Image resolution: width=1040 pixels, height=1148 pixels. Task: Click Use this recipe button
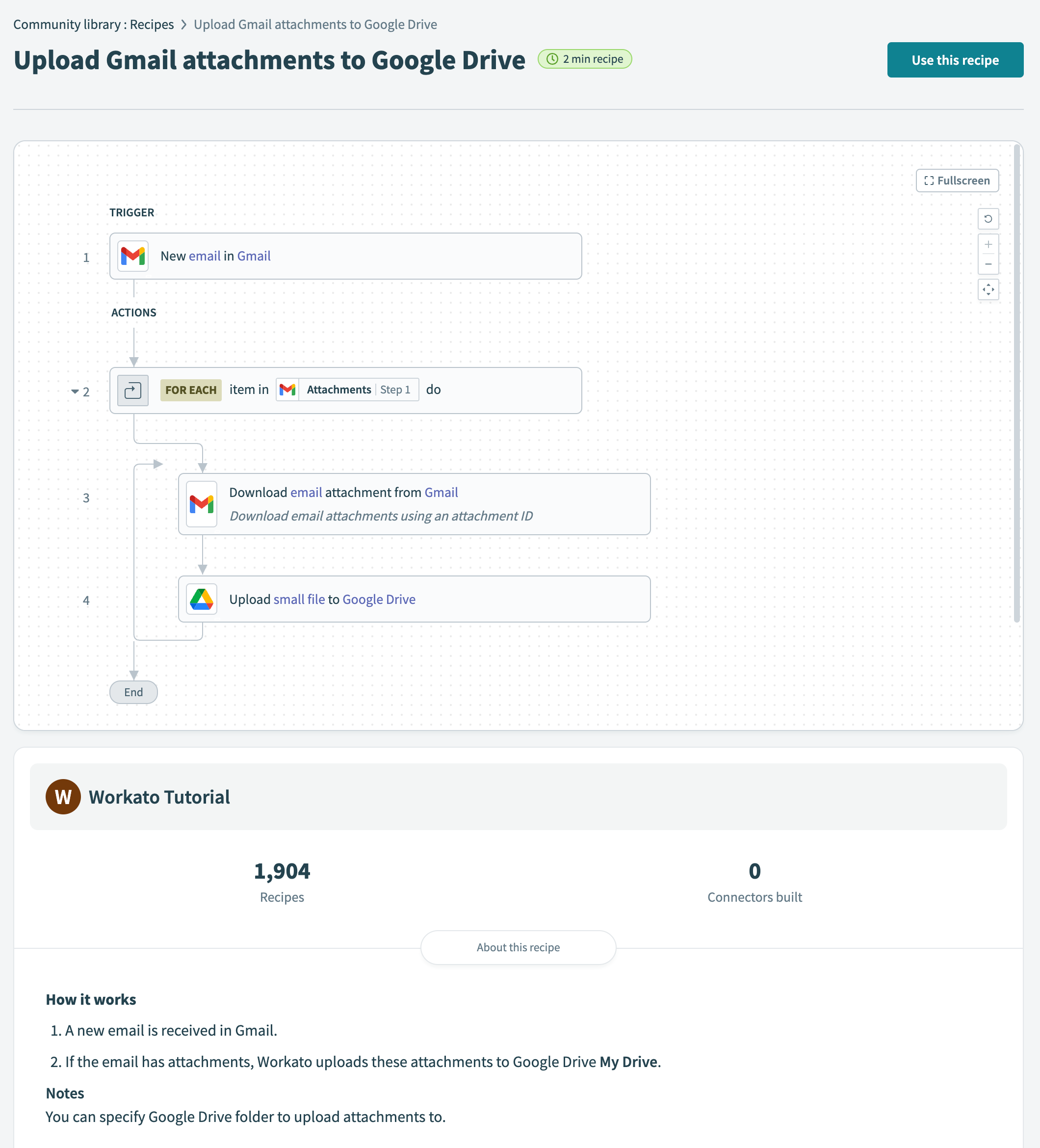click(x=955, y=60)
